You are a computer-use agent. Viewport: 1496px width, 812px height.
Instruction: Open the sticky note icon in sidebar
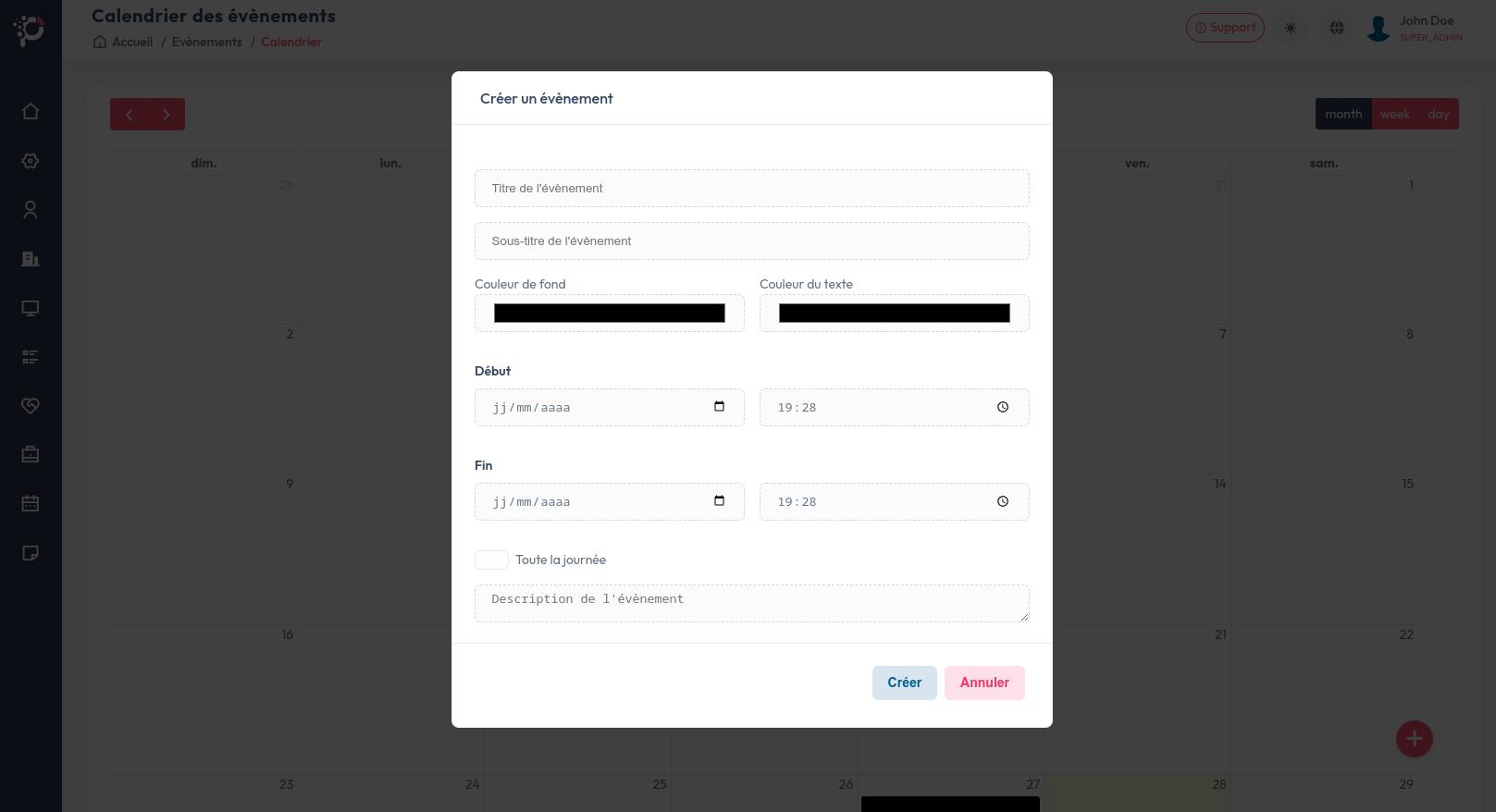(31, 553)
